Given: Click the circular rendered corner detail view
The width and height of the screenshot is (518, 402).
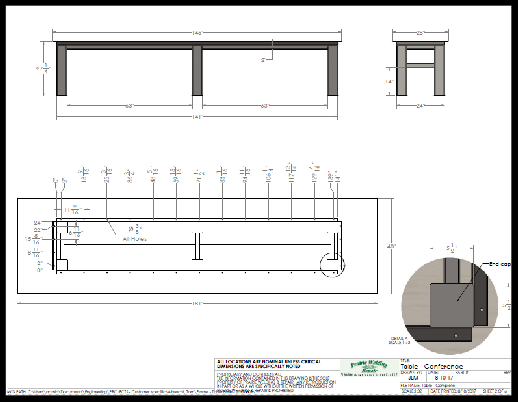Looking at the screenshot, I should pyautogui.click(x=450, y=305).
